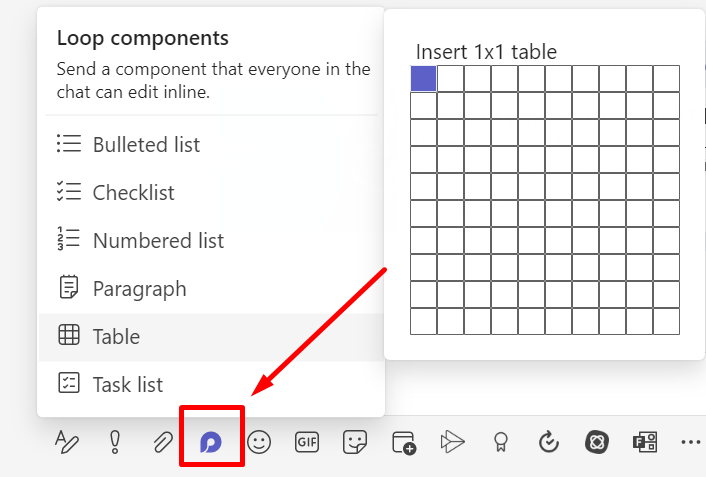Open the Viva Engage app icon
706x477 pixels.
pos(596,441)
